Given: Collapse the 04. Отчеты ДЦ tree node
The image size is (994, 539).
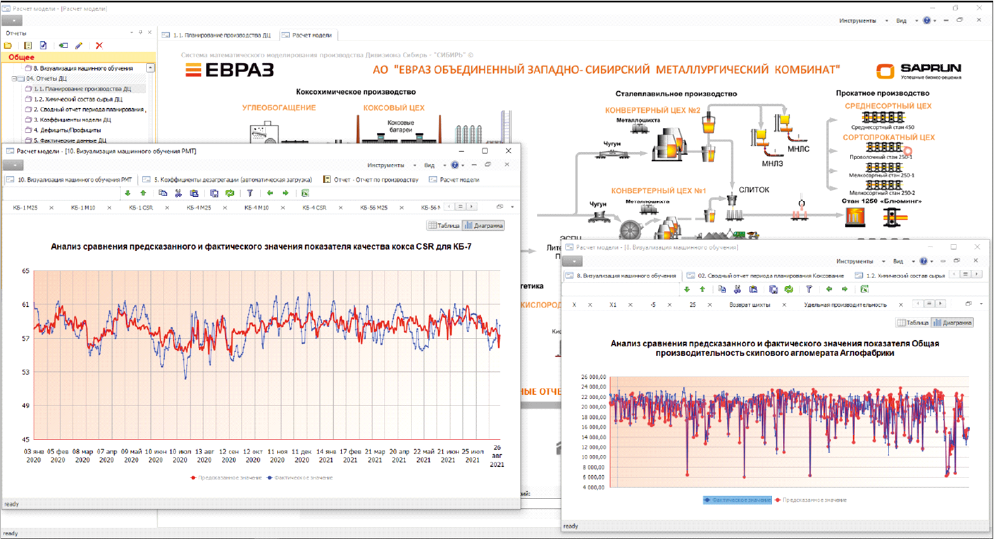Looking at the screenshot, I should 15,79.
